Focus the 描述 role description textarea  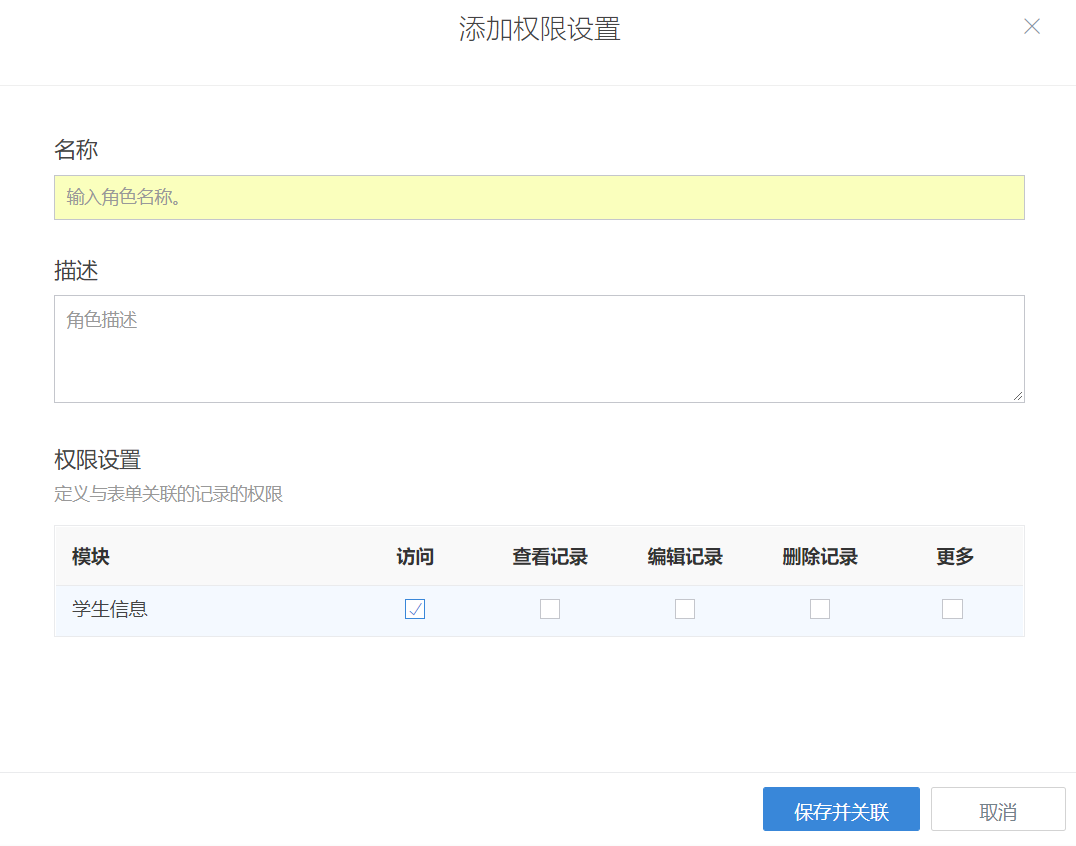[539, 348]
